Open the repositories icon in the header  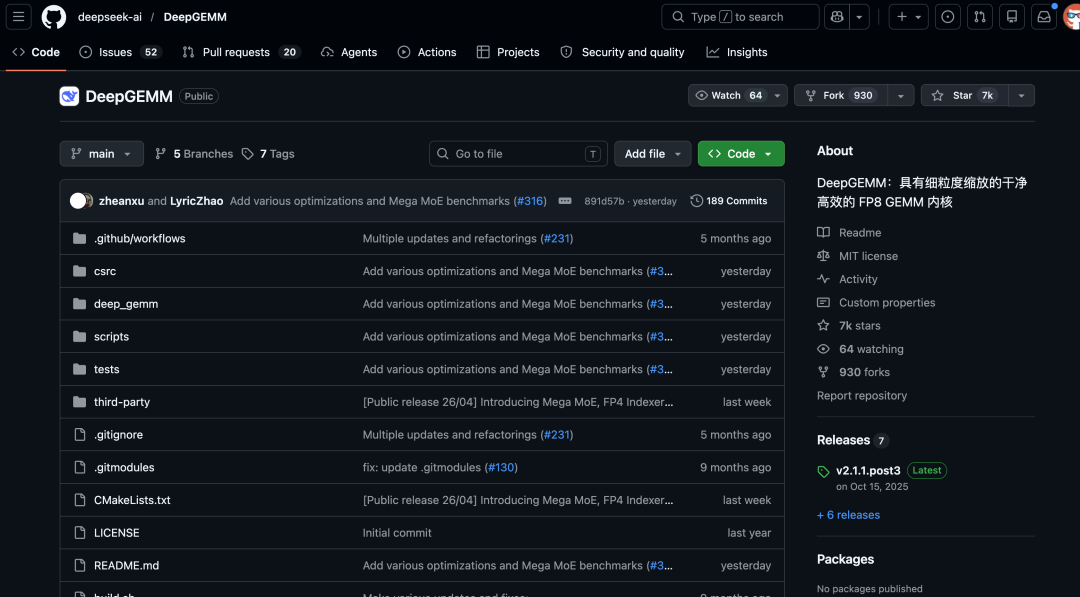(1012, 17)
